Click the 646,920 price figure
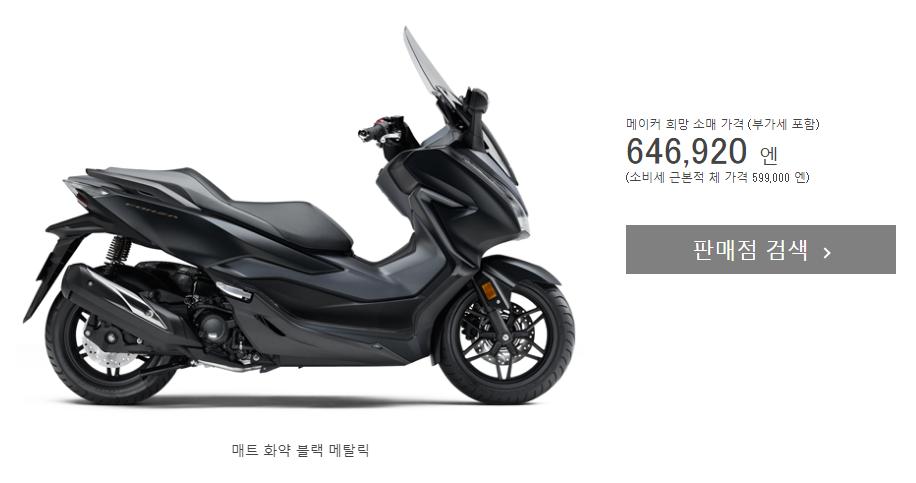 point(686,152)
